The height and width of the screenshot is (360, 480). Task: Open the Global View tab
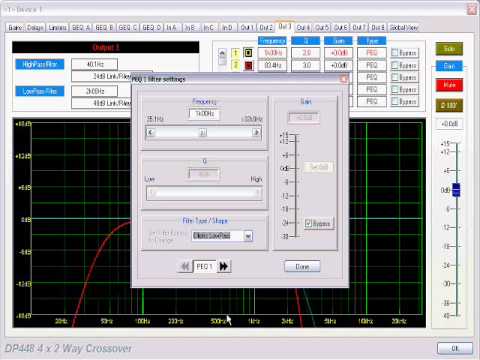(404, 28)
